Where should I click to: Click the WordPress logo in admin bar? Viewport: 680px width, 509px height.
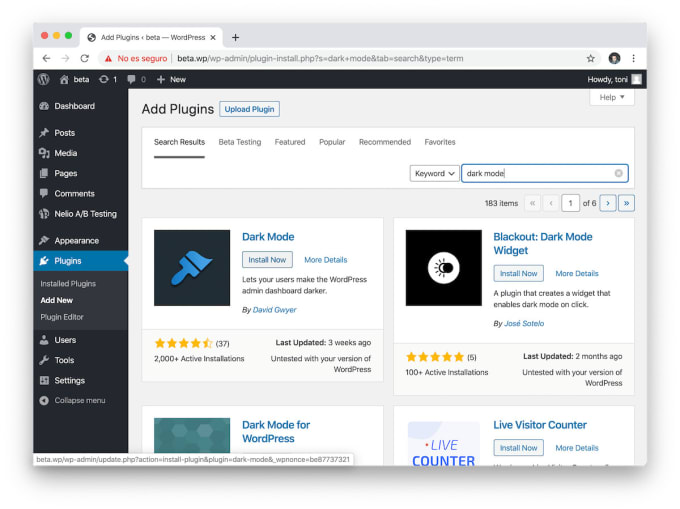coord(44,79)
